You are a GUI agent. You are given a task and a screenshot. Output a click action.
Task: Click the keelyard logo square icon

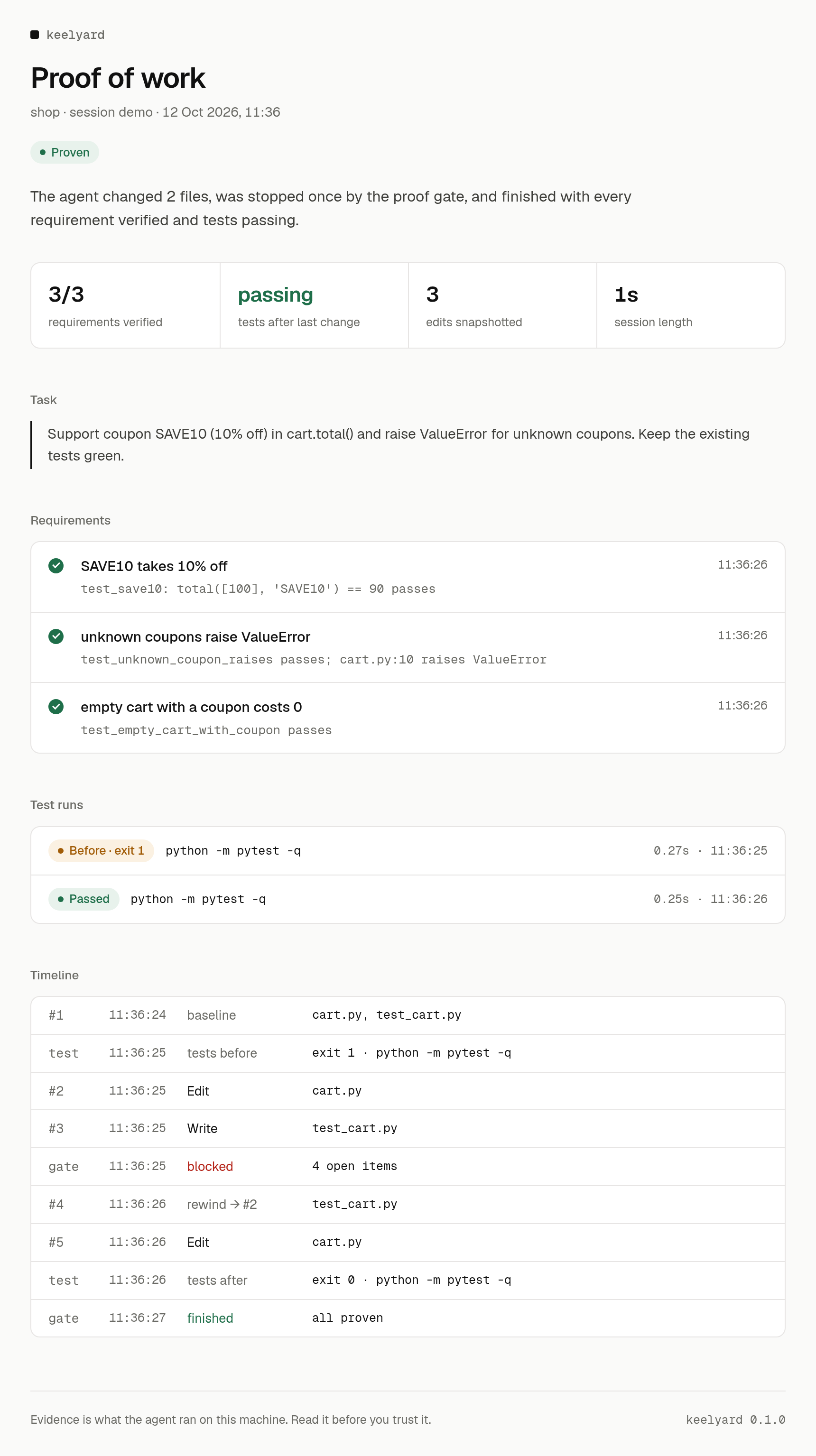pos(35,35)
